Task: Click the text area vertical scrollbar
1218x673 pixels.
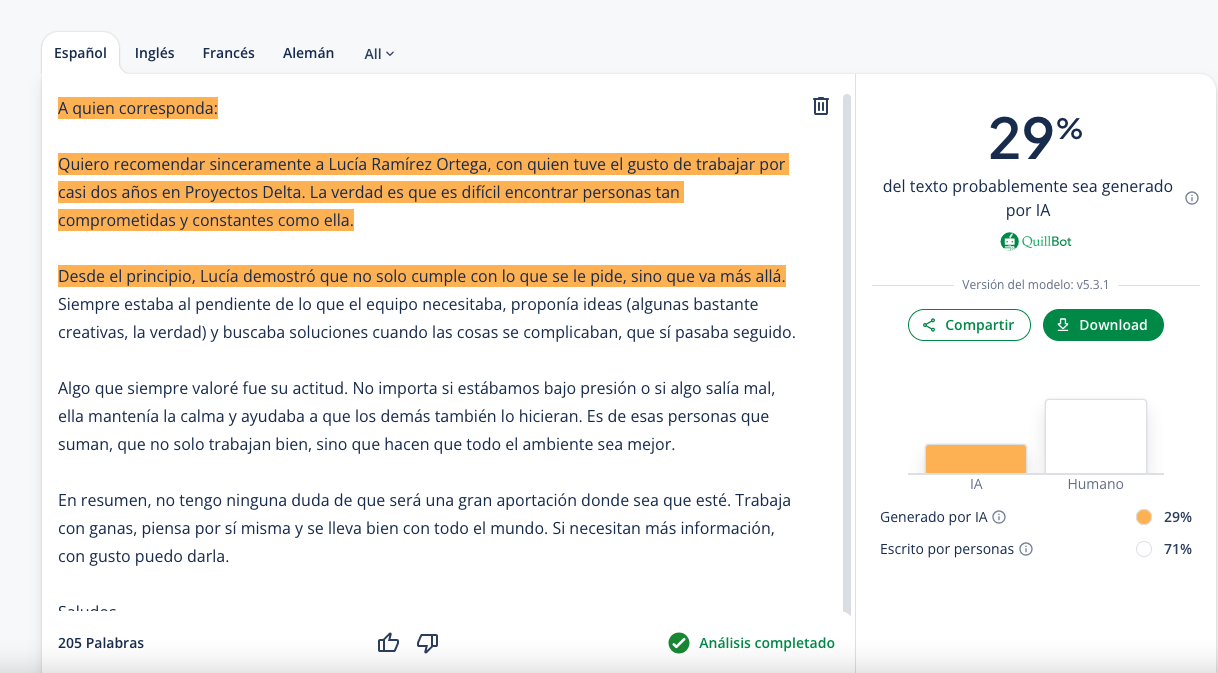Action: click(847, 350)
